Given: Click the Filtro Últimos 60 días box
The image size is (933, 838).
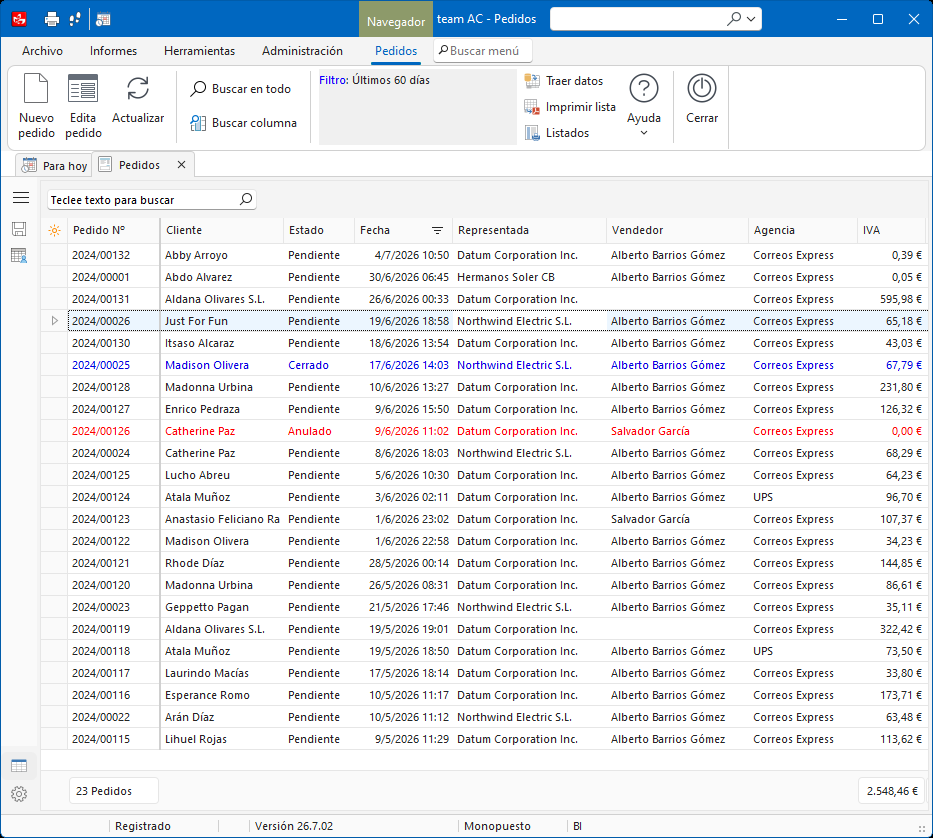Looking at the screenshot, I should point(418,107).
